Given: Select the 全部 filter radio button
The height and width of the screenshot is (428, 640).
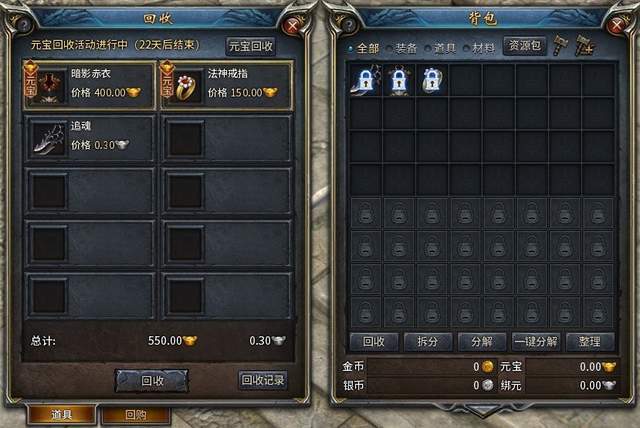Looking at the screenshot, I should [x=351, y=49].
